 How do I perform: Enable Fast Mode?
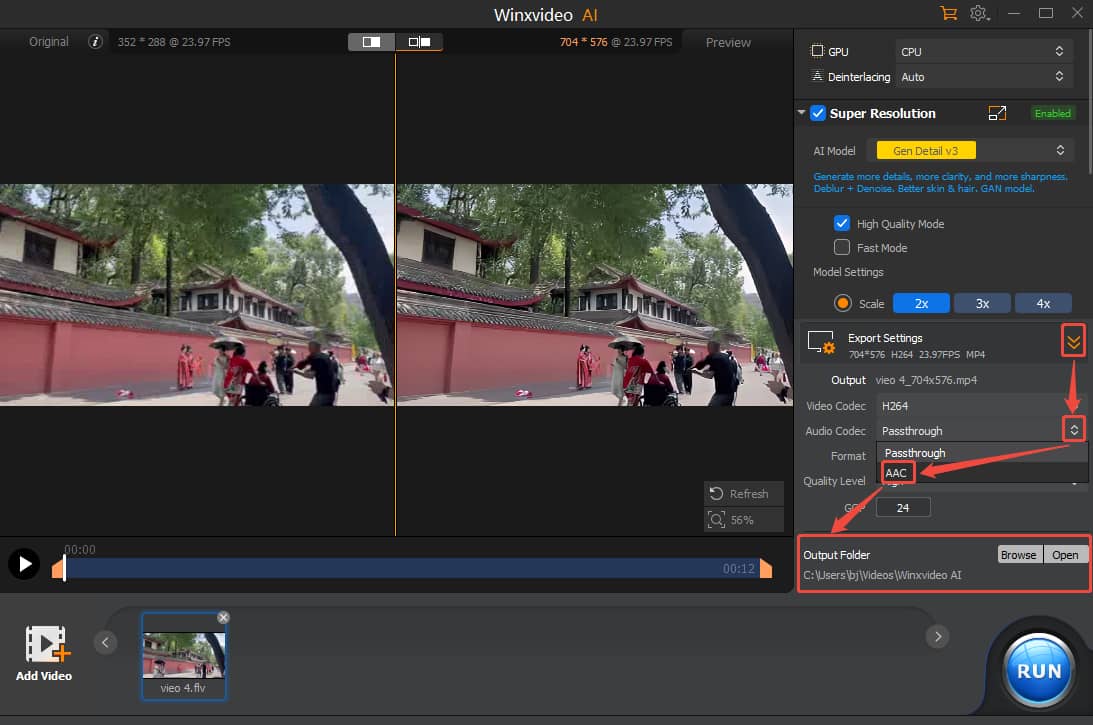click(842, 247)
